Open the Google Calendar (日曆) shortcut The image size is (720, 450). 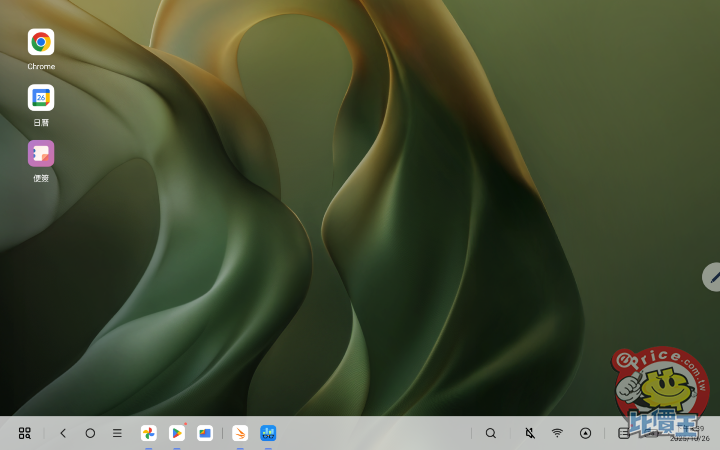pyautogui.click(x=41, y=98)
